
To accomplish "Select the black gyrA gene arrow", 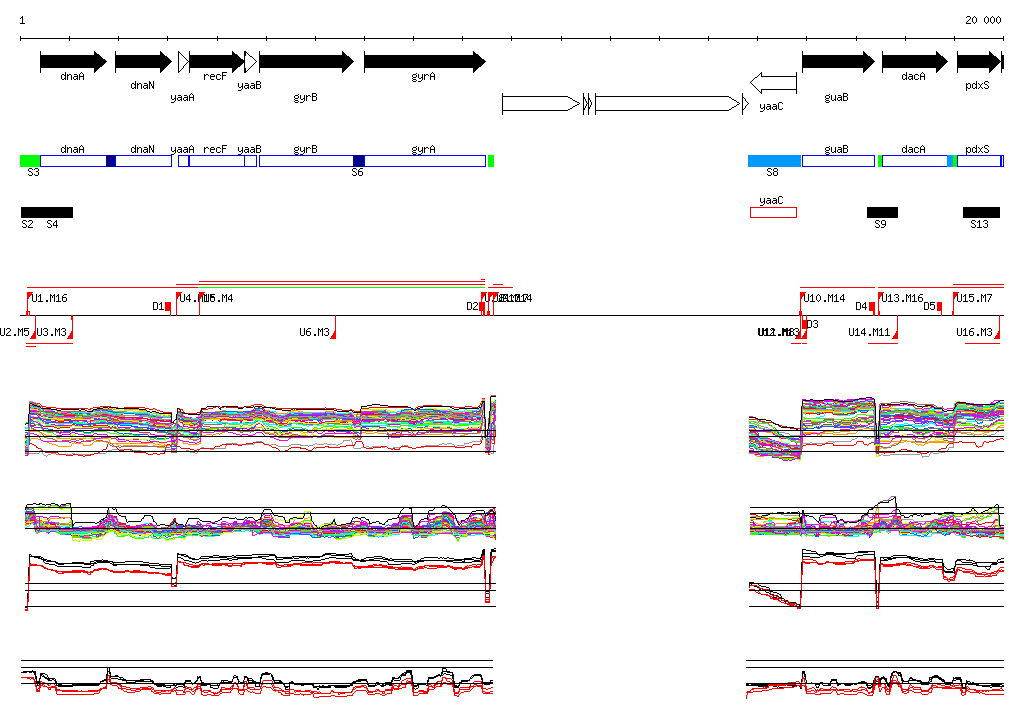I will [x=424, y=62].
